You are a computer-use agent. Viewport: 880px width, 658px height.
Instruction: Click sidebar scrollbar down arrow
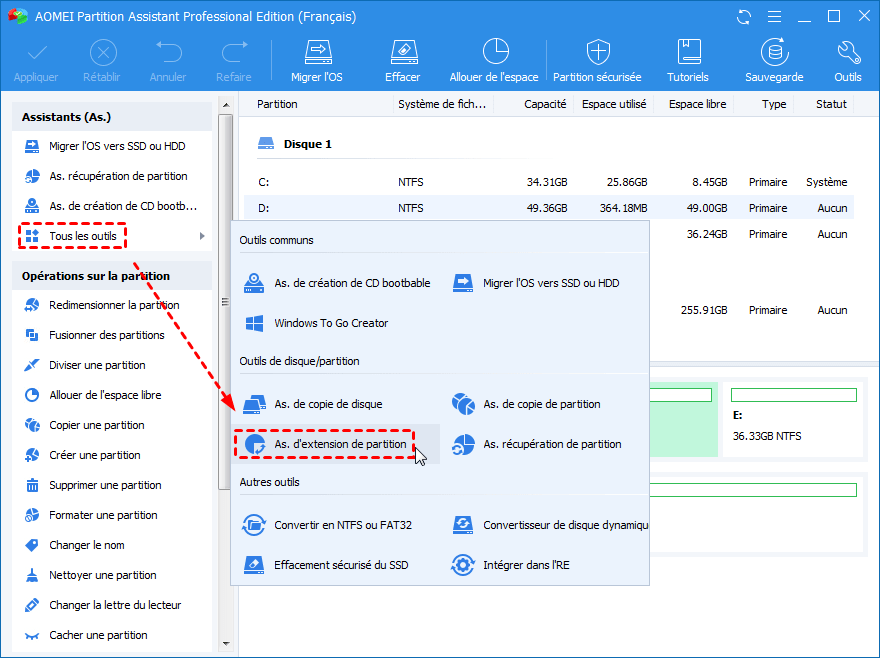pyautogui.click(x=226, y=643)
